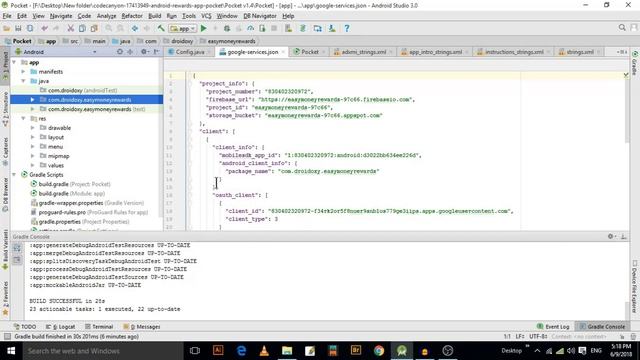The image size is (640, 360).
Task: Click the Attach debugger to process icon
Action: point(262,29)
